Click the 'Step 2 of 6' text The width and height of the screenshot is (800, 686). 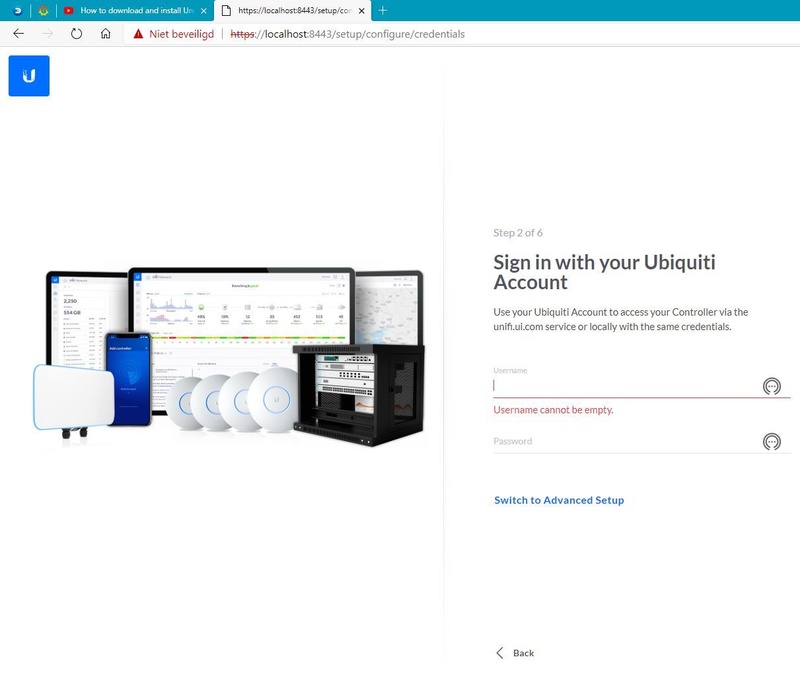click(x=518, y=233)
